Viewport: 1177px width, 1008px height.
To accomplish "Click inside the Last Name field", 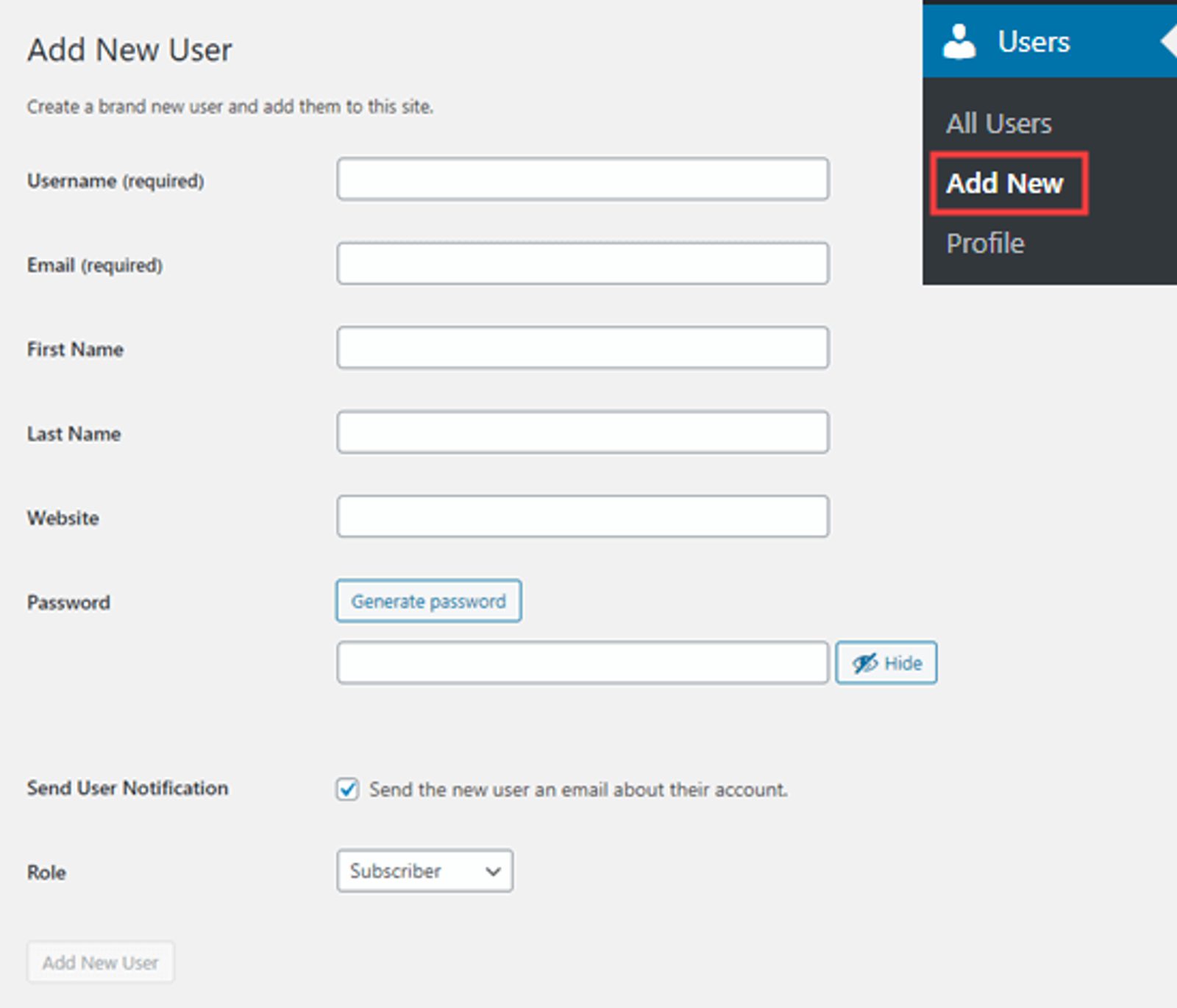I will [x=583, y=433].
